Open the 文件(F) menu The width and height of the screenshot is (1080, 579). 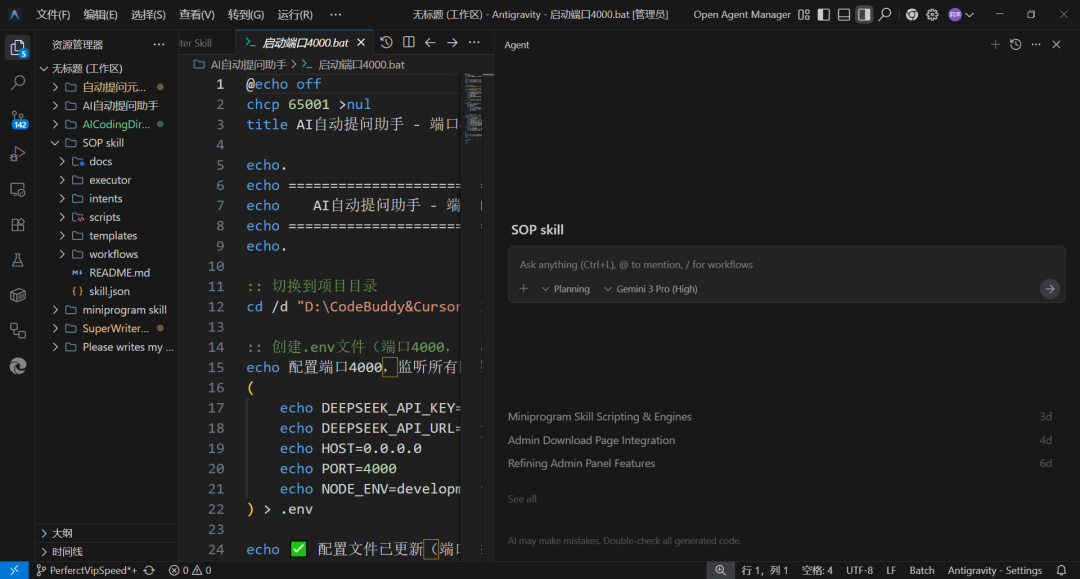coord(53,15)
